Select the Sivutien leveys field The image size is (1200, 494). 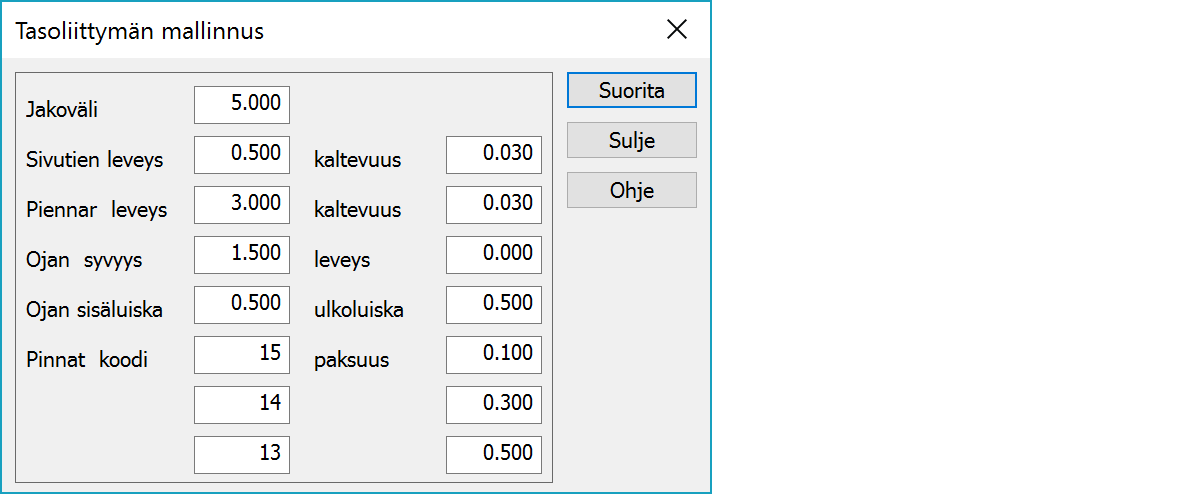coord(242,155)
